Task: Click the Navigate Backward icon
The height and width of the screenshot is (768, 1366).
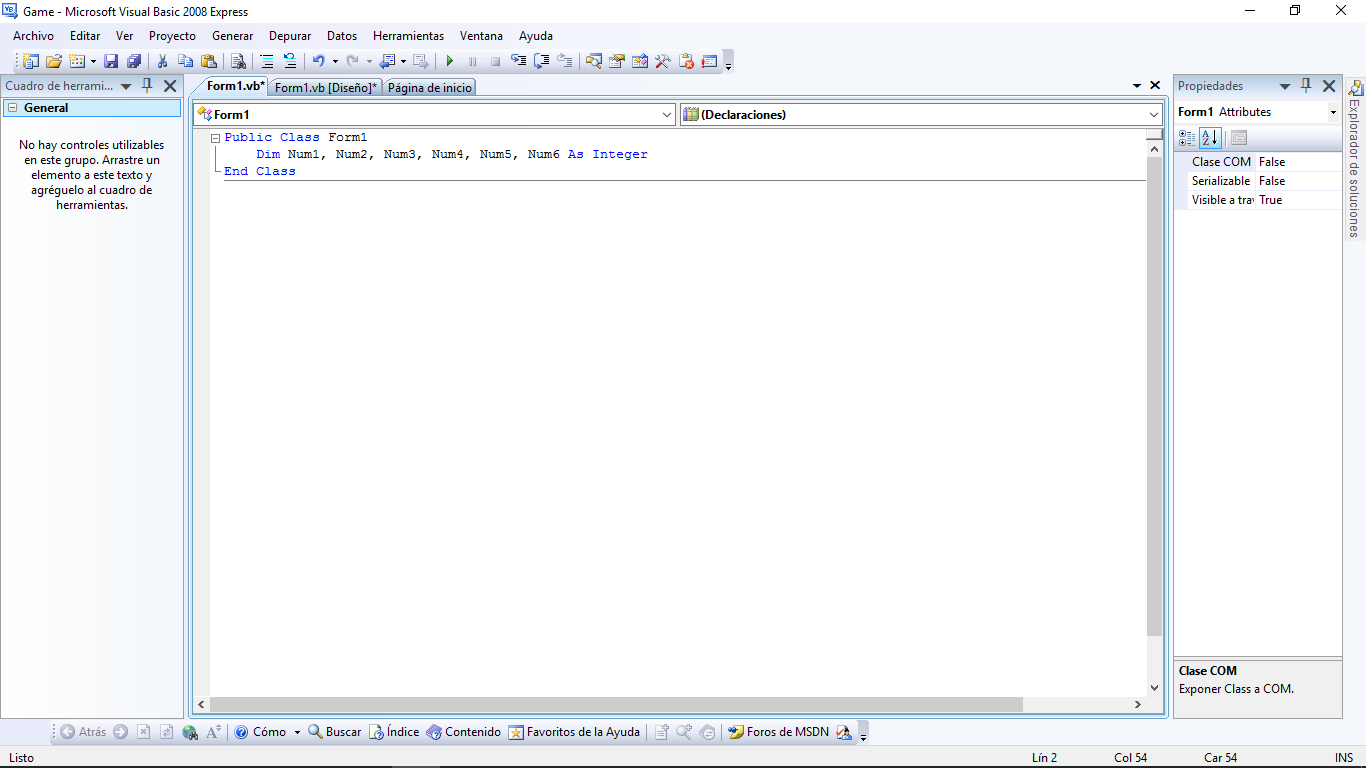Action: [387, 61]
